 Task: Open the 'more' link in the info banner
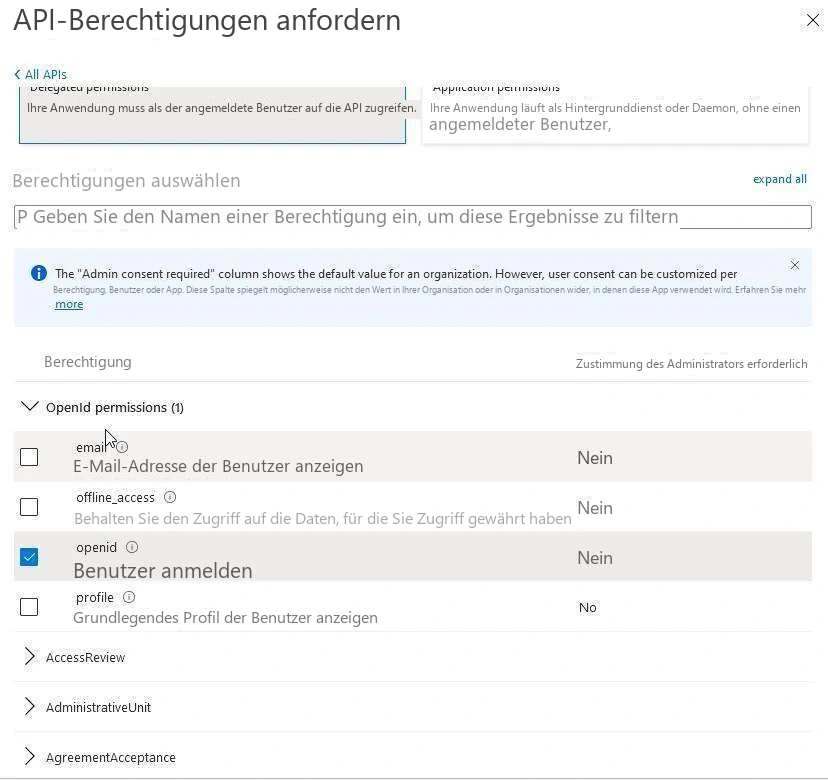(x=69, y=304)
